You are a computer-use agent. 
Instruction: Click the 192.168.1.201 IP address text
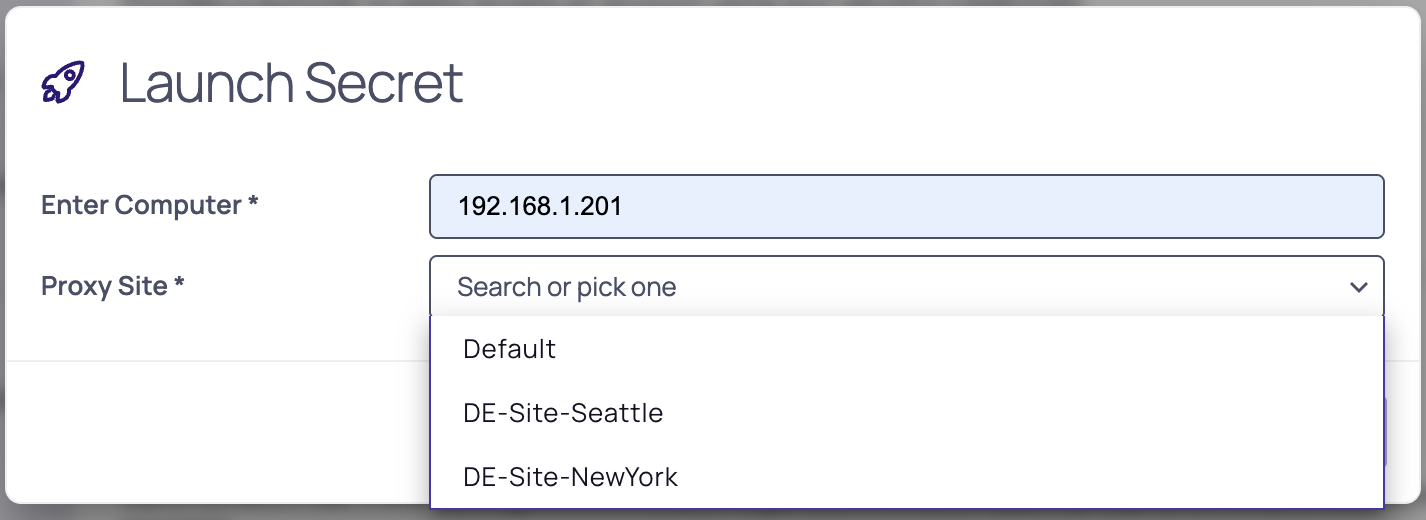540,207
